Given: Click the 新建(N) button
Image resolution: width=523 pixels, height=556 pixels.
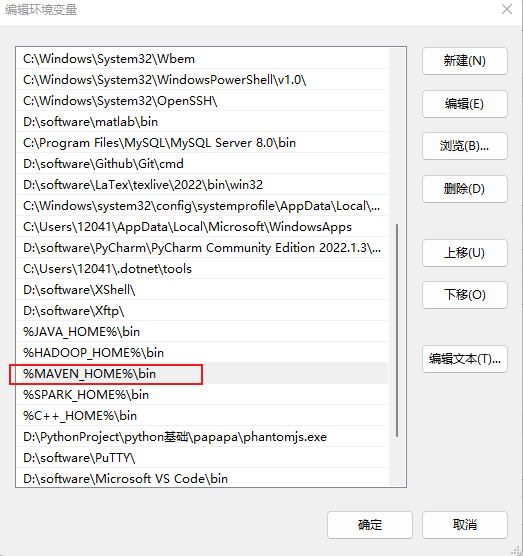Looking at the screenshot, I should pos(464,61).
